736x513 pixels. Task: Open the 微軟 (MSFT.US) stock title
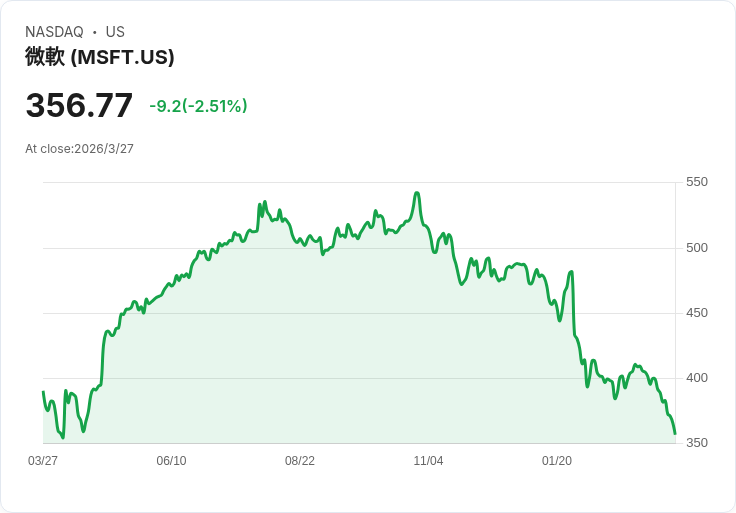100,57
